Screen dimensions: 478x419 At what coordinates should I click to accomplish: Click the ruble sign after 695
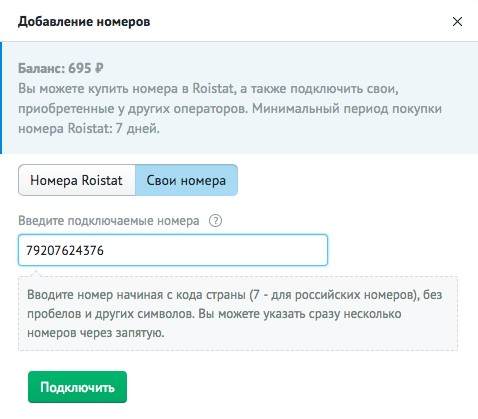tap(99, 68)
